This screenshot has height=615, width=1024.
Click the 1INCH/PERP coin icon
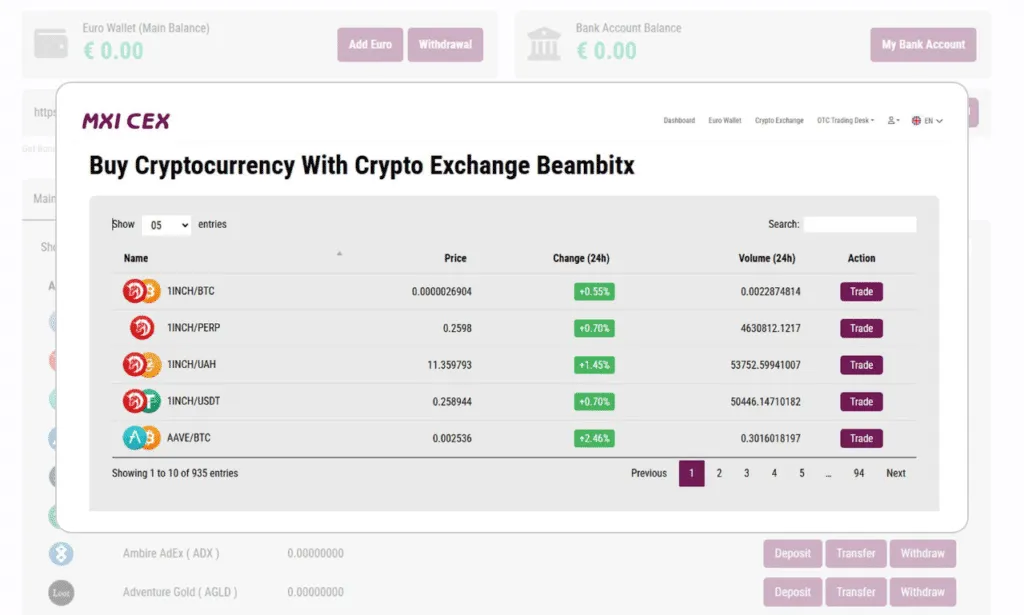[141, 328]
